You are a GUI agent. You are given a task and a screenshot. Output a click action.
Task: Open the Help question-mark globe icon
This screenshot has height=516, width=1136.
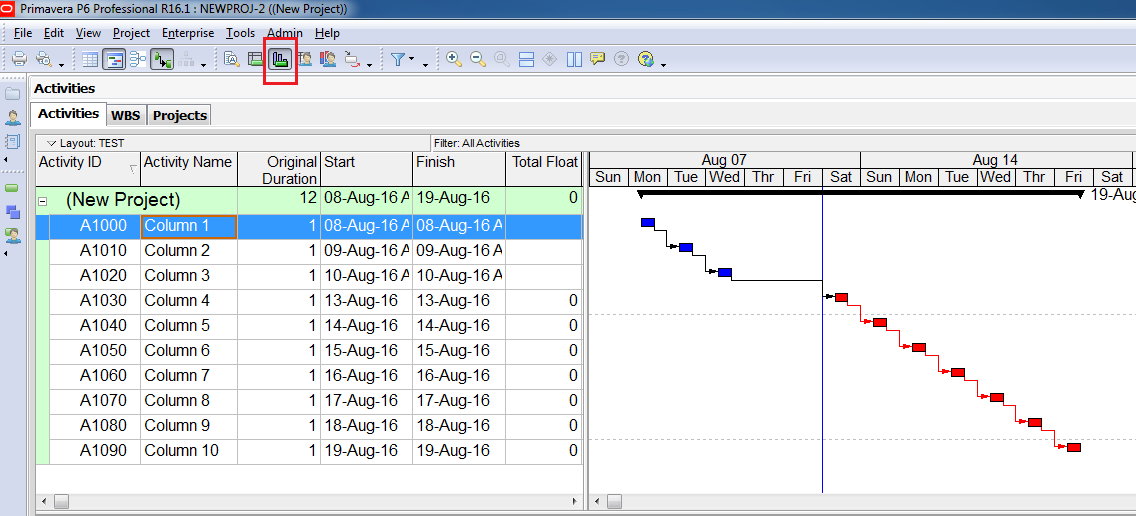click(646, 60)
